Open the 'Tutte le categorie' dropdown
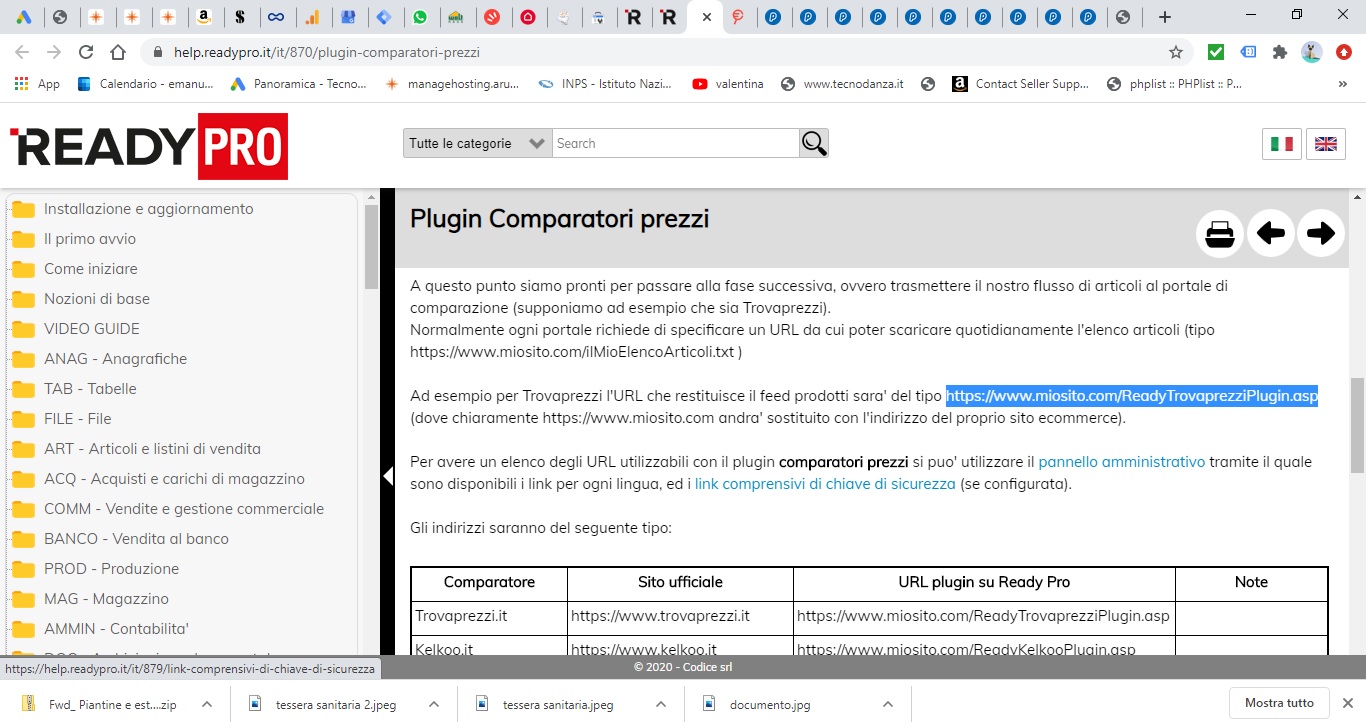This screenshot has height=728, width=1366. 477,143
